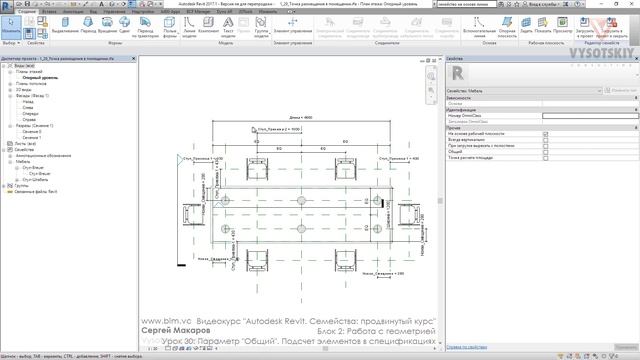Toggle 'Всегда вертикально' checkbox
640x360 pixels.
pos(545,140)
